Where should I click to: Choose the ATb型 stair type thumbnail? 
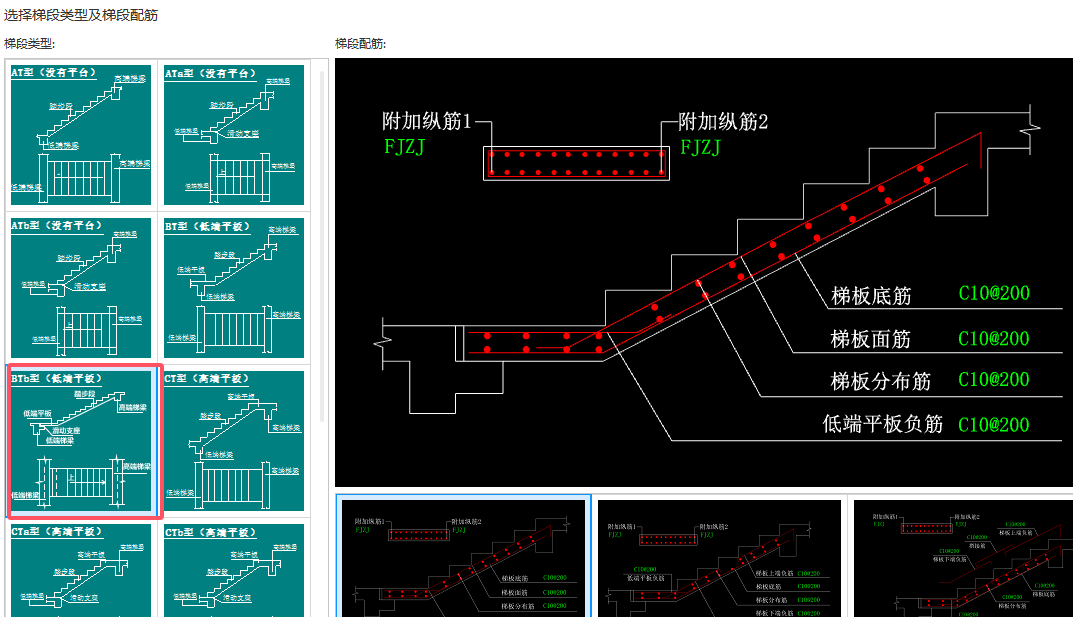point(81,288)
